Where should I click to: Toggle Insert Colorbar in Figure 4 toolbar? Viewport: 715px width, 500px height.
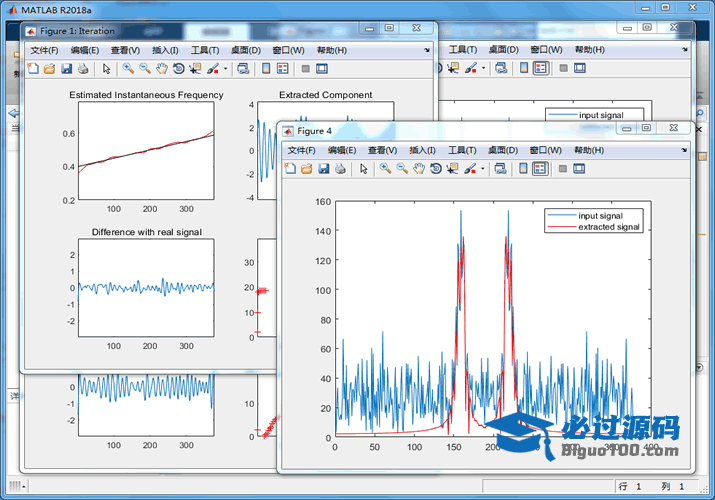point(523,169)
